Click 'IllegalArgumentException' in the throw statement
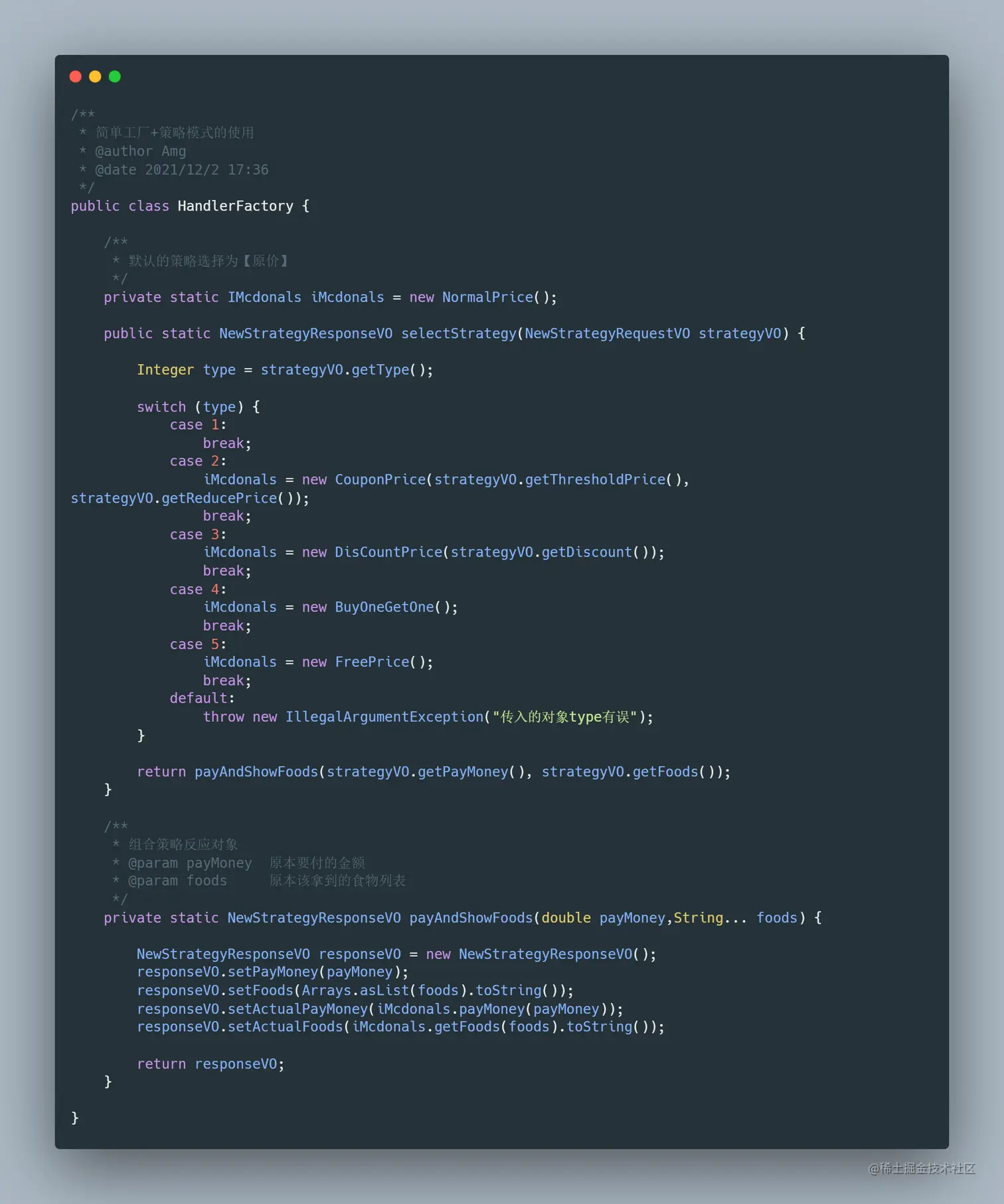 pyautogui.click(x=384, y=717)
